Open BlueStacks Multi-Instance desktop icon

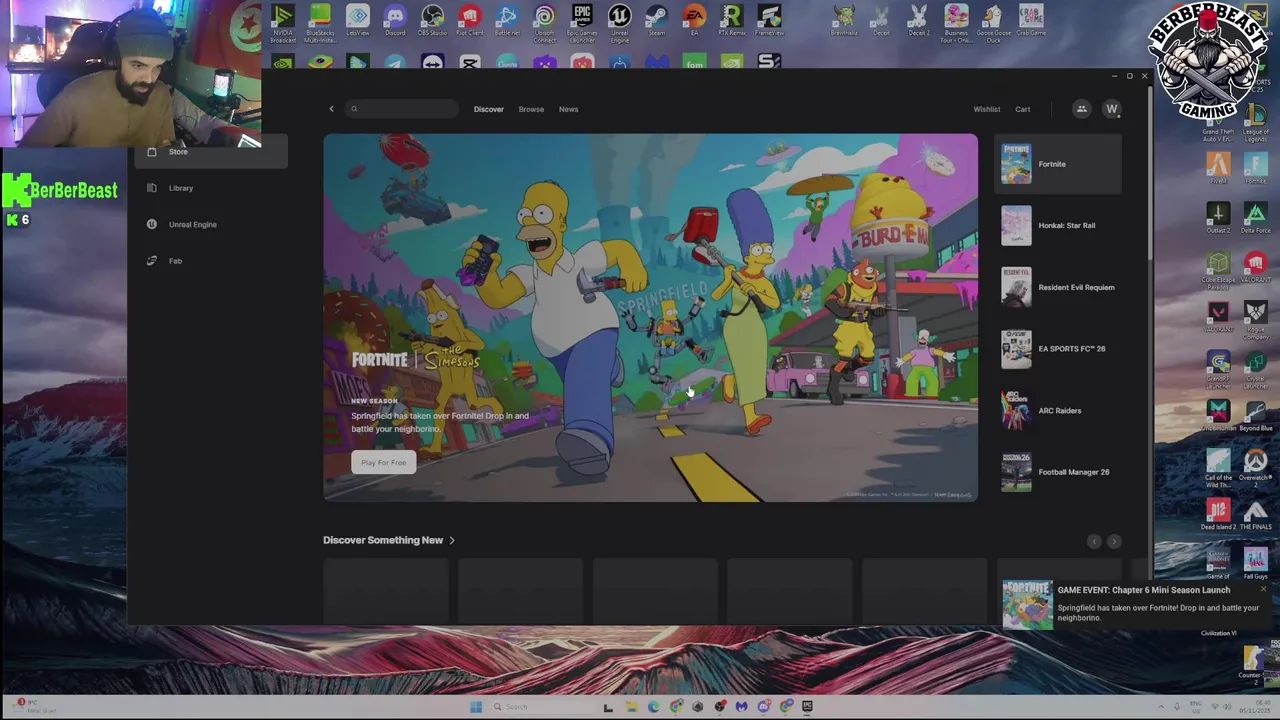coord(320,23)
